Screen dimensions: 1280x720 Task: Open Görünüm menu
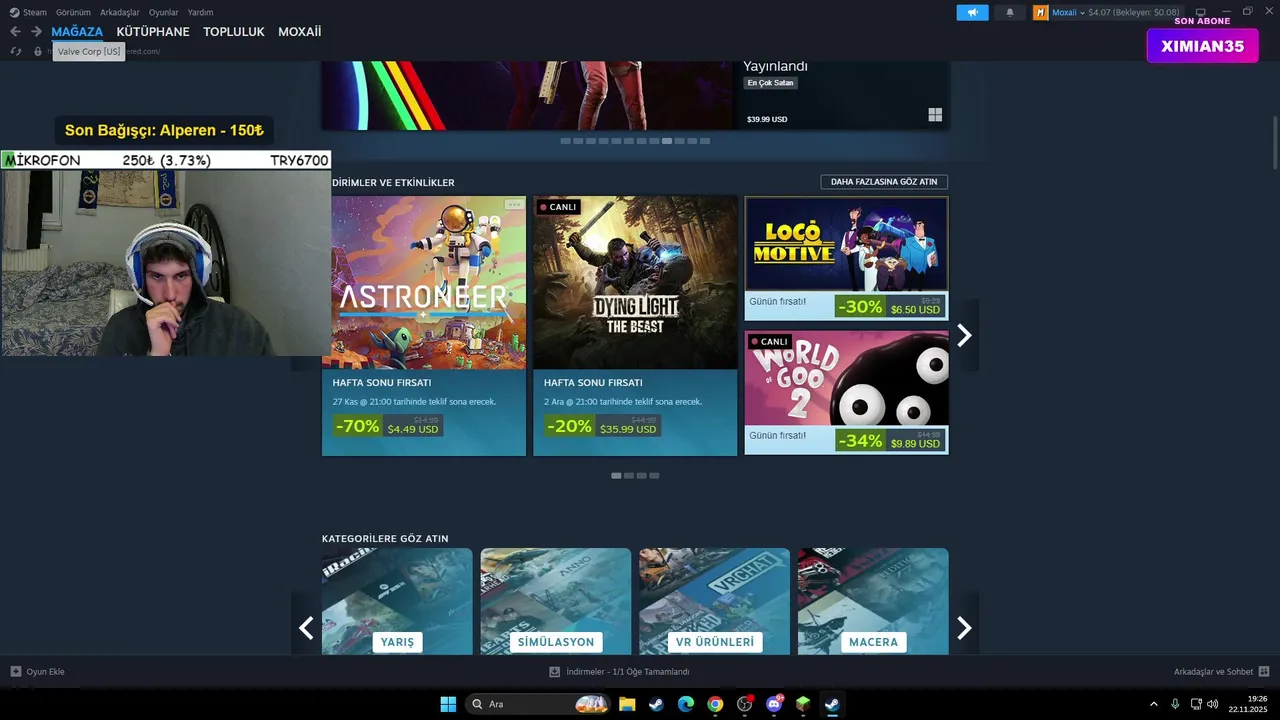(x=73, y=12)
